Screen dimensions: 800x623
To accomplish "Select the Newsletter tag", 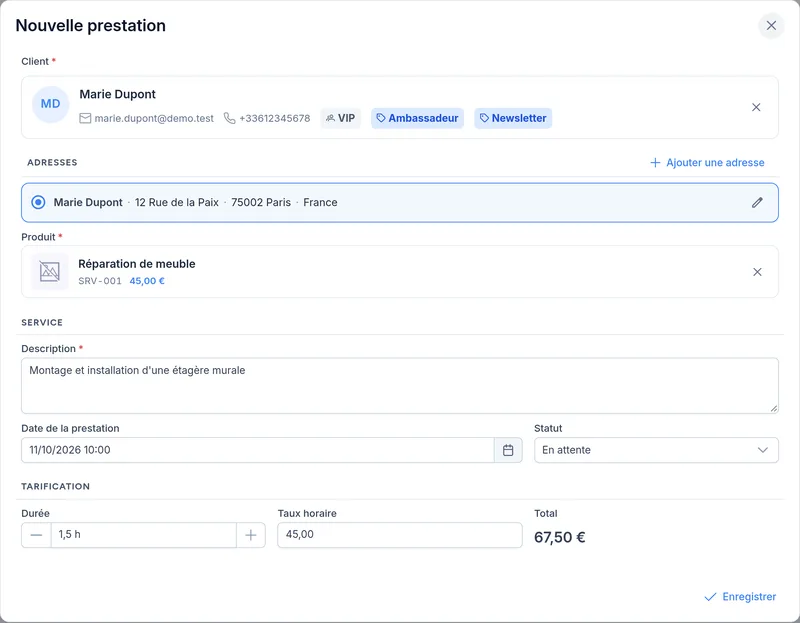I will [513, 118].
